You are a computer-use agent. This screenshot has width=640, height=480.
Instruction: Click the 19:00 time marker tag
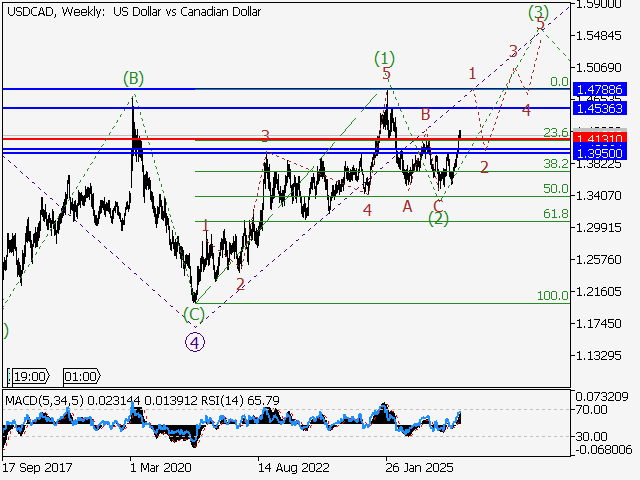point(29,376)
